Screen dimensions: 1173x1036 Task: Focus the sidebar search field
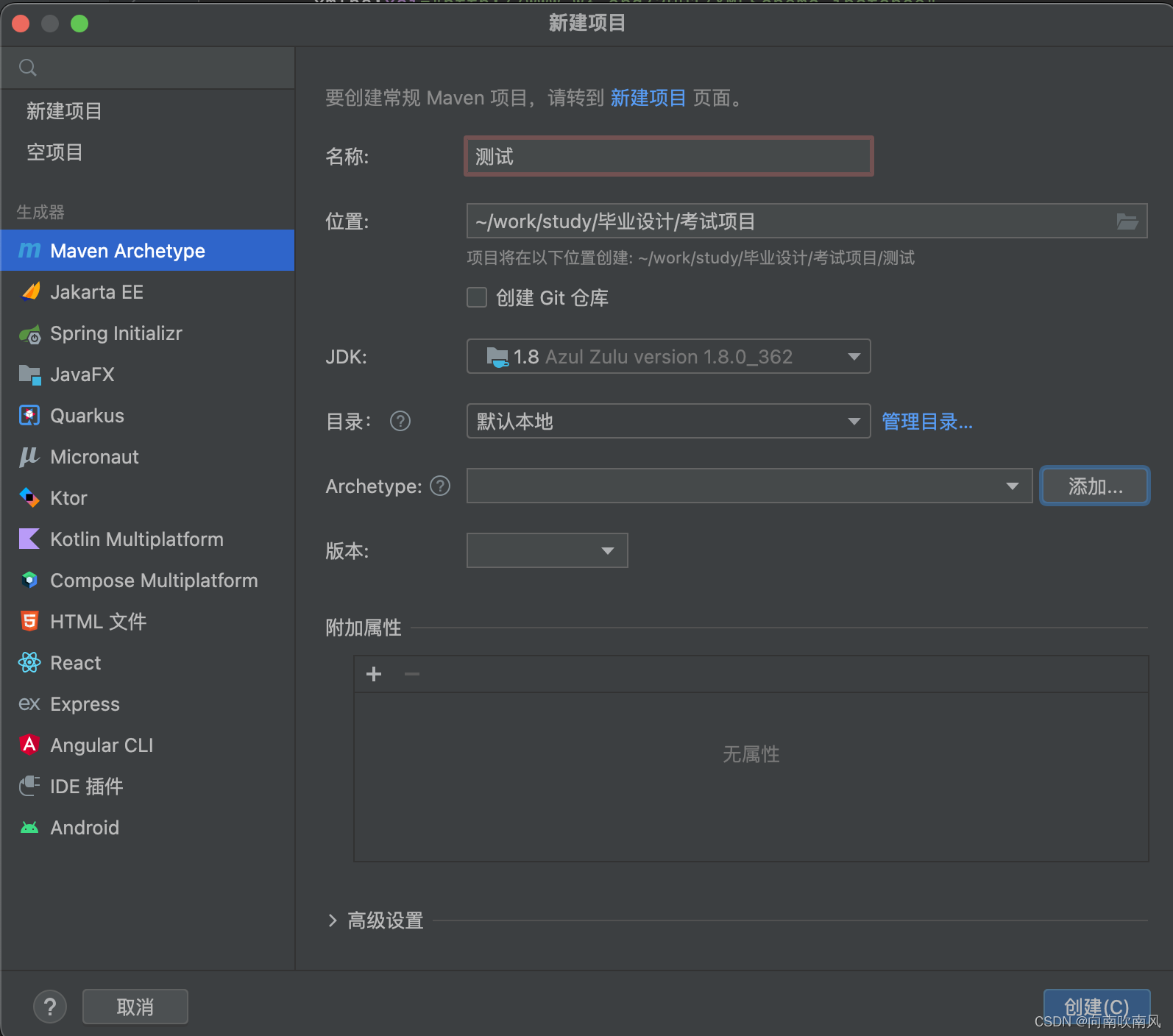click(147, 68)
